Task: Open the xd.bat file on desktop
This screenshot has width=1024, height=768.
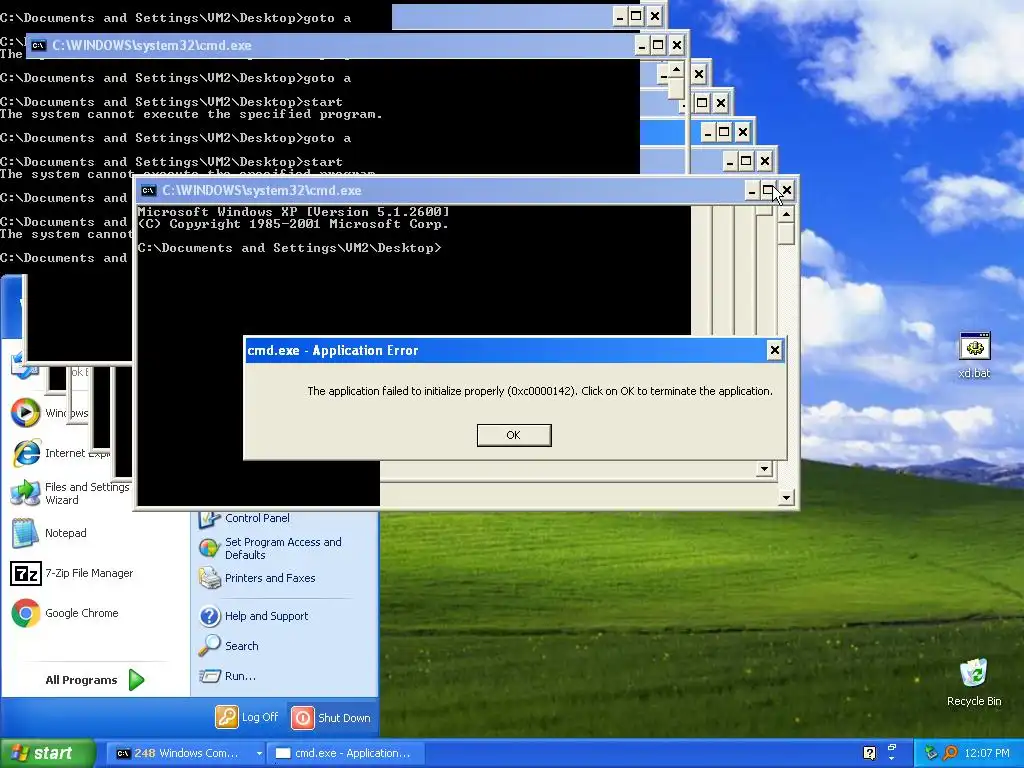Action: (x=974, y=355)
